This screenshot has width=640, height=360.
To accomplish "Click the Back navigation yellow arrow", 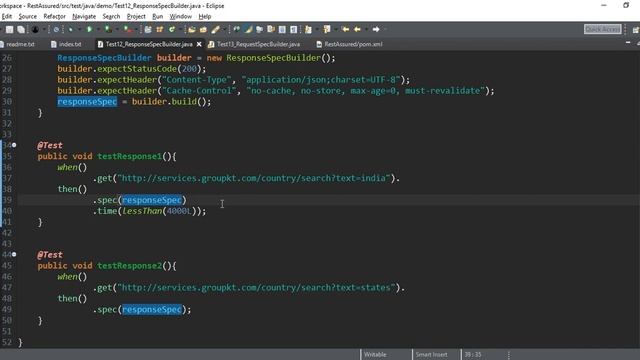I will (x=357, y=29).
